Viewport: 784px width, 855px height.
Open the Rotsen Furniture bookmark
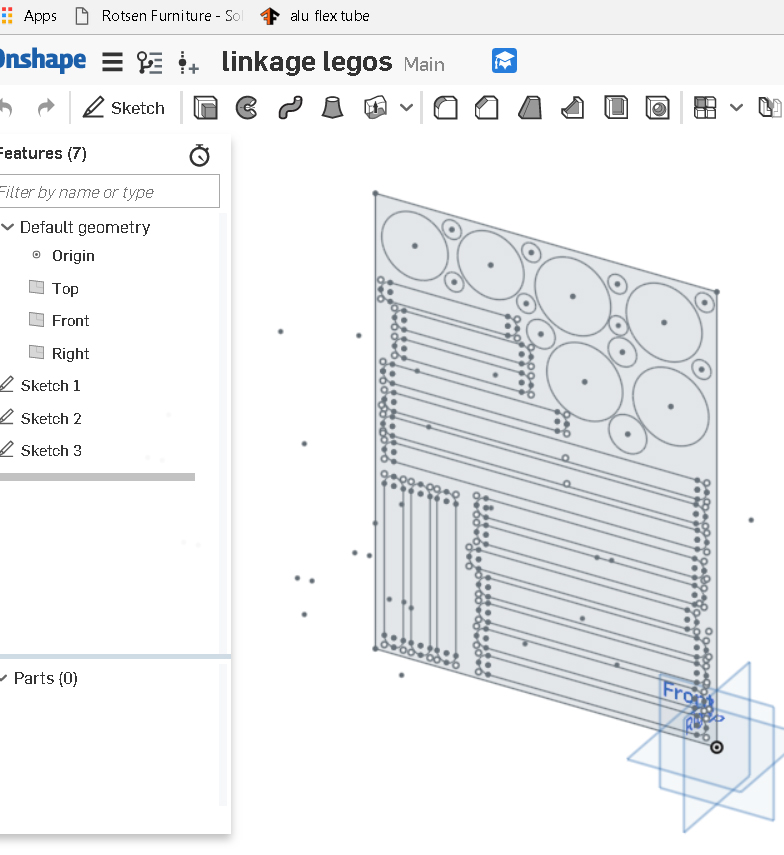[158, 16]
